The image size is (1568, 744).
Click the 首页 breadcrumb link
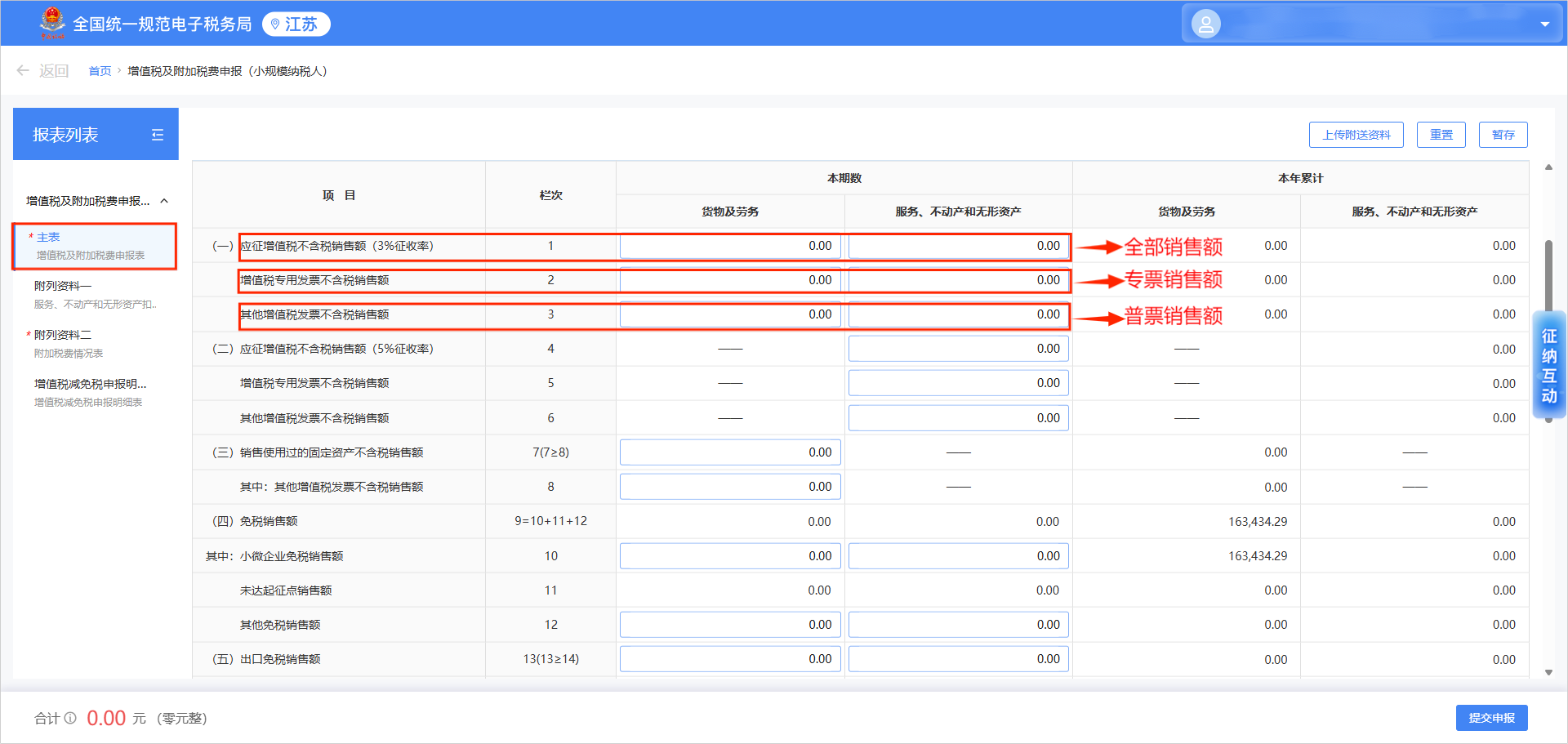[x=100, y=71]
